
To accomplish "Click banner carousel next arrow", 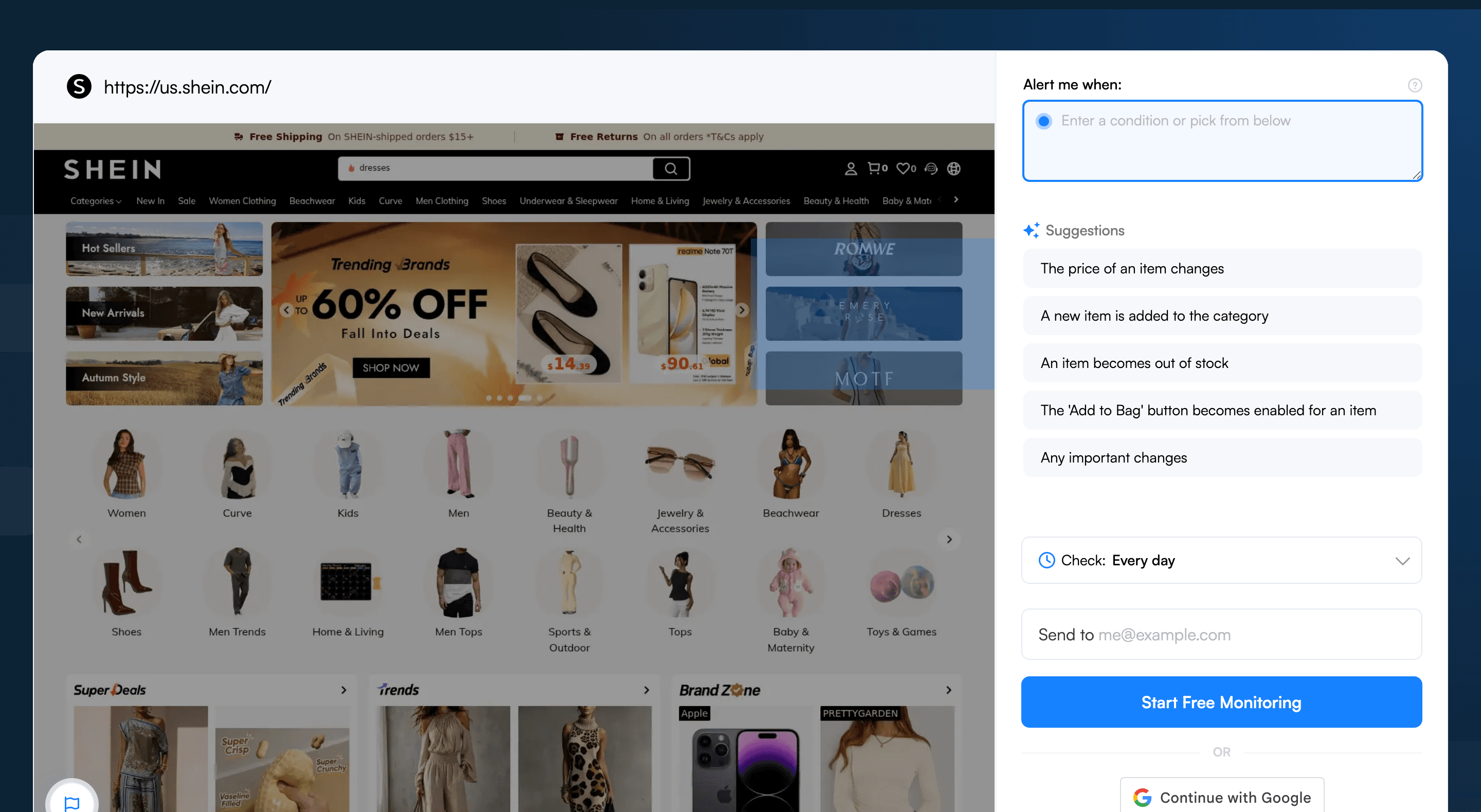I will (x=742, y=310).
